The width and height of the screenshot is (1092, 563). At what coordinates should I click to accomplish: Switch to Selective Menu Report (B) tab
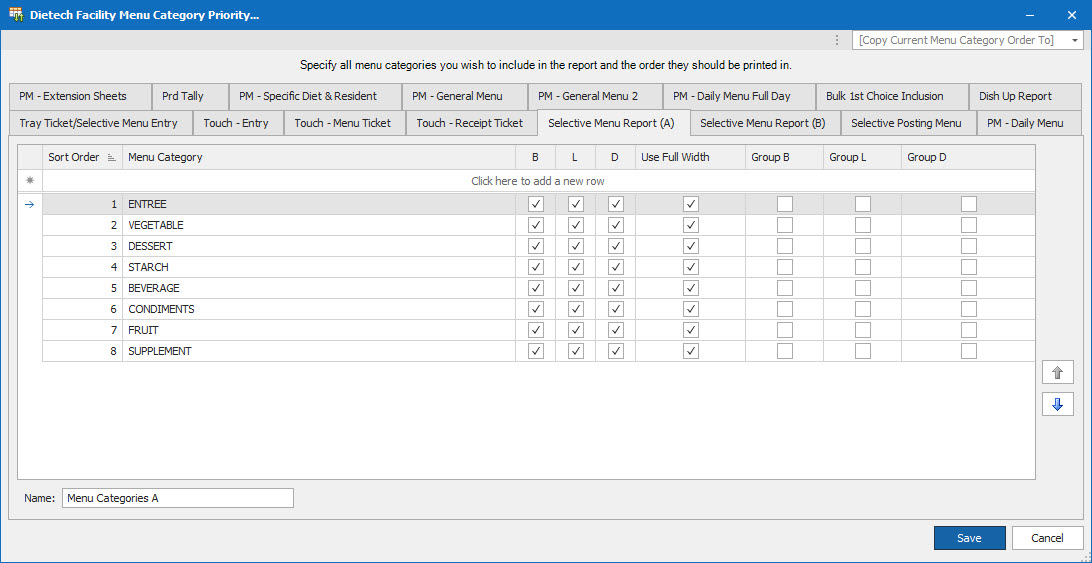(x=765, y=123)
